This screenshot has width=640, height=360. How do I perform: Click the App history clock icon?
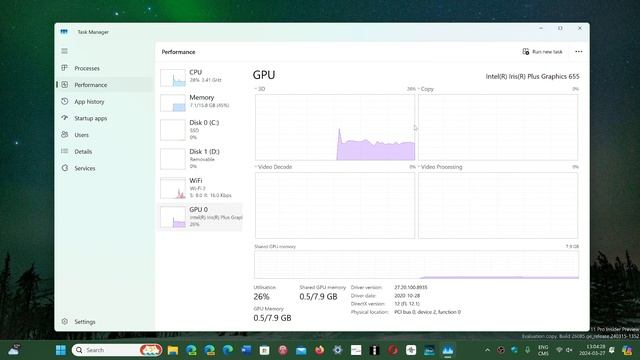64,101
